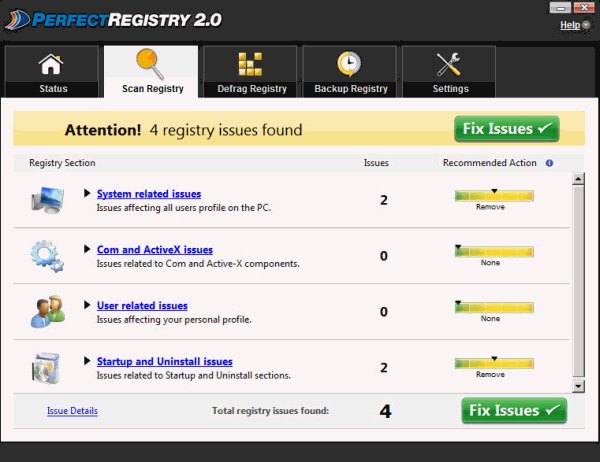600x462 pixels.
Task: Click the magnifying glass Scan Registry icon
Action: (150, 64)
